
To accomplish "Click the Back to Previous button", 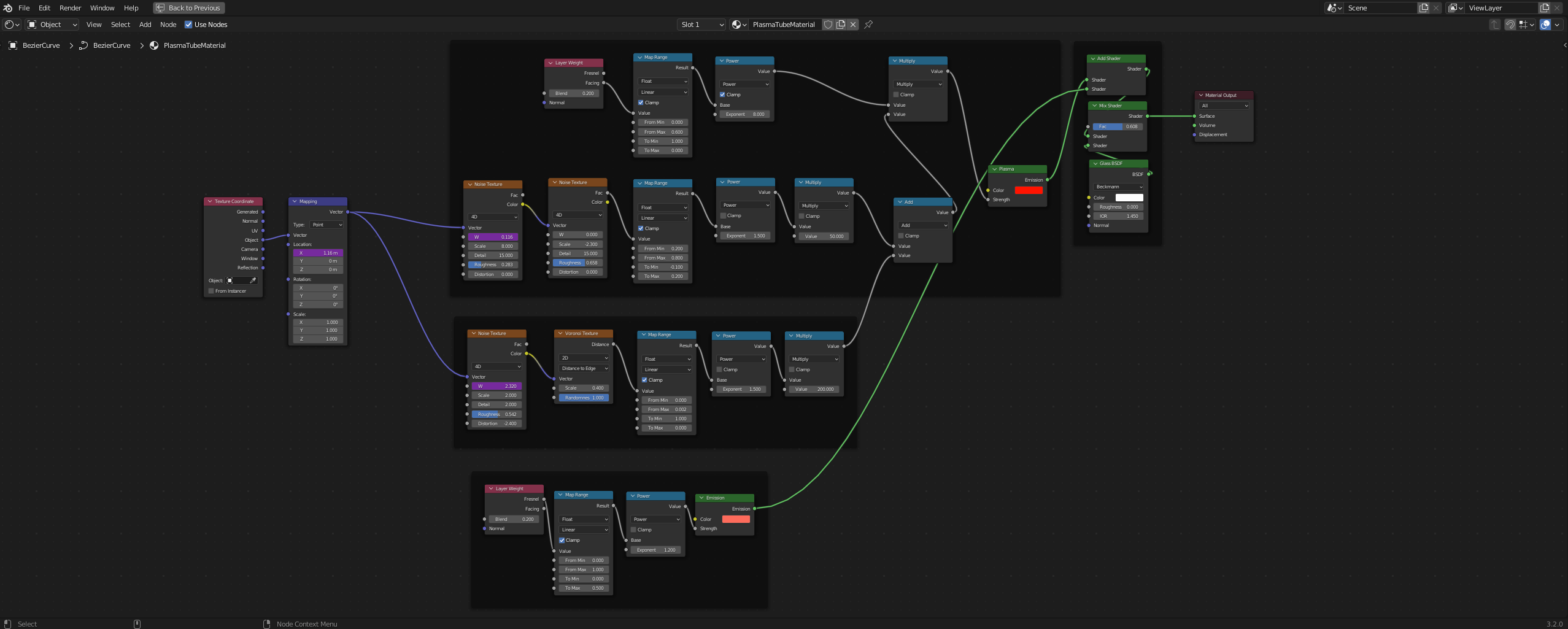I will tap(188, 8).
